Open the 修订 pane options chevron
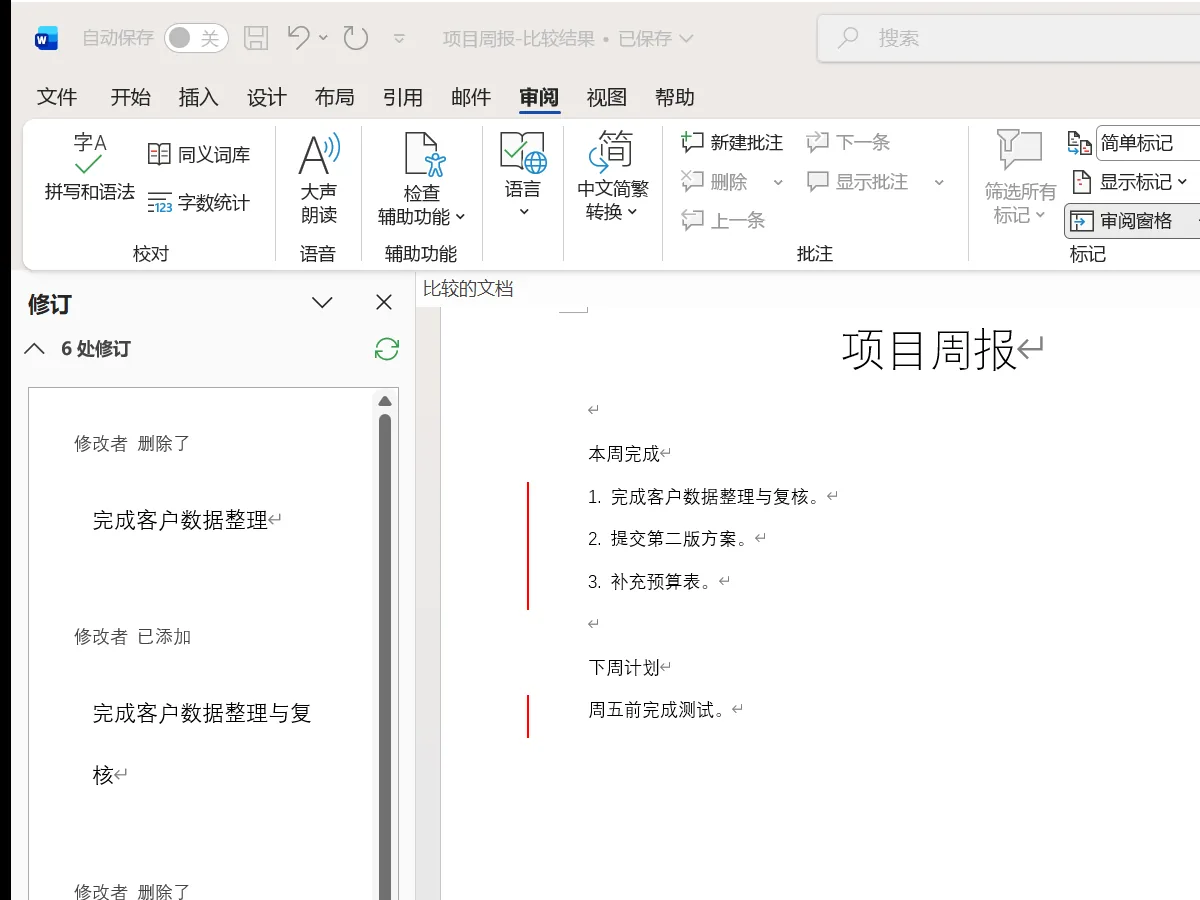This screenshot has width=1200, height=900. pos(322,303)
